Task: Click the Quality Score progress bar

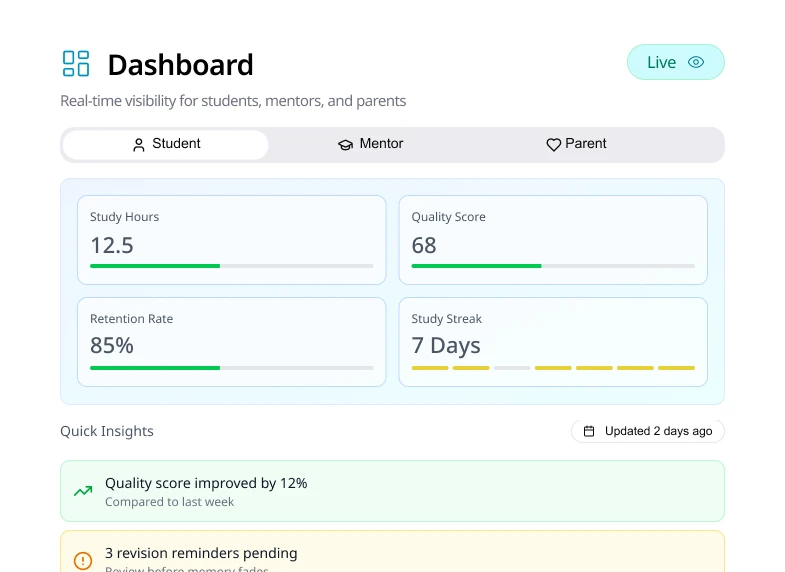Action: click(x=553, y=266)
